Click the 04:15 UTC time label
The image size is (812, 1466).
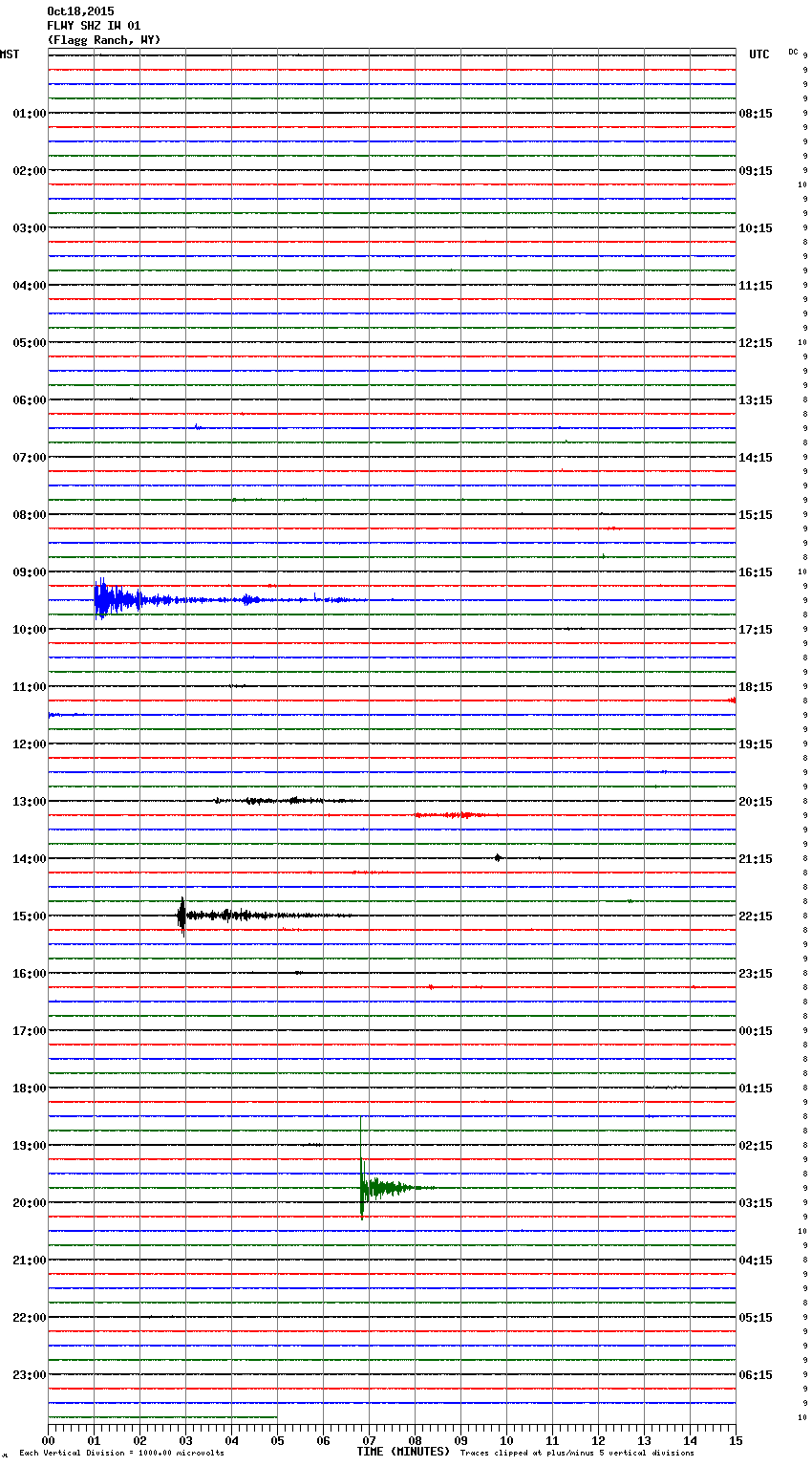tap(756, 1261)
